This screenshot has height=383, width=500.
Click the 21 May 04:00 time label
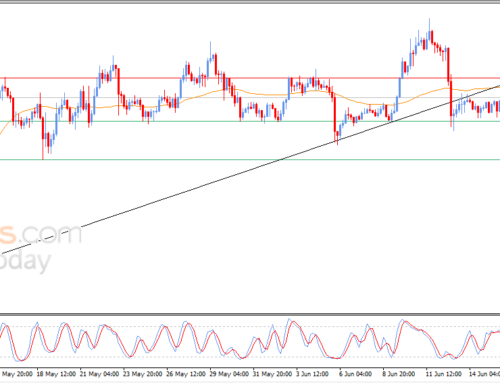(x=99, y=374)
